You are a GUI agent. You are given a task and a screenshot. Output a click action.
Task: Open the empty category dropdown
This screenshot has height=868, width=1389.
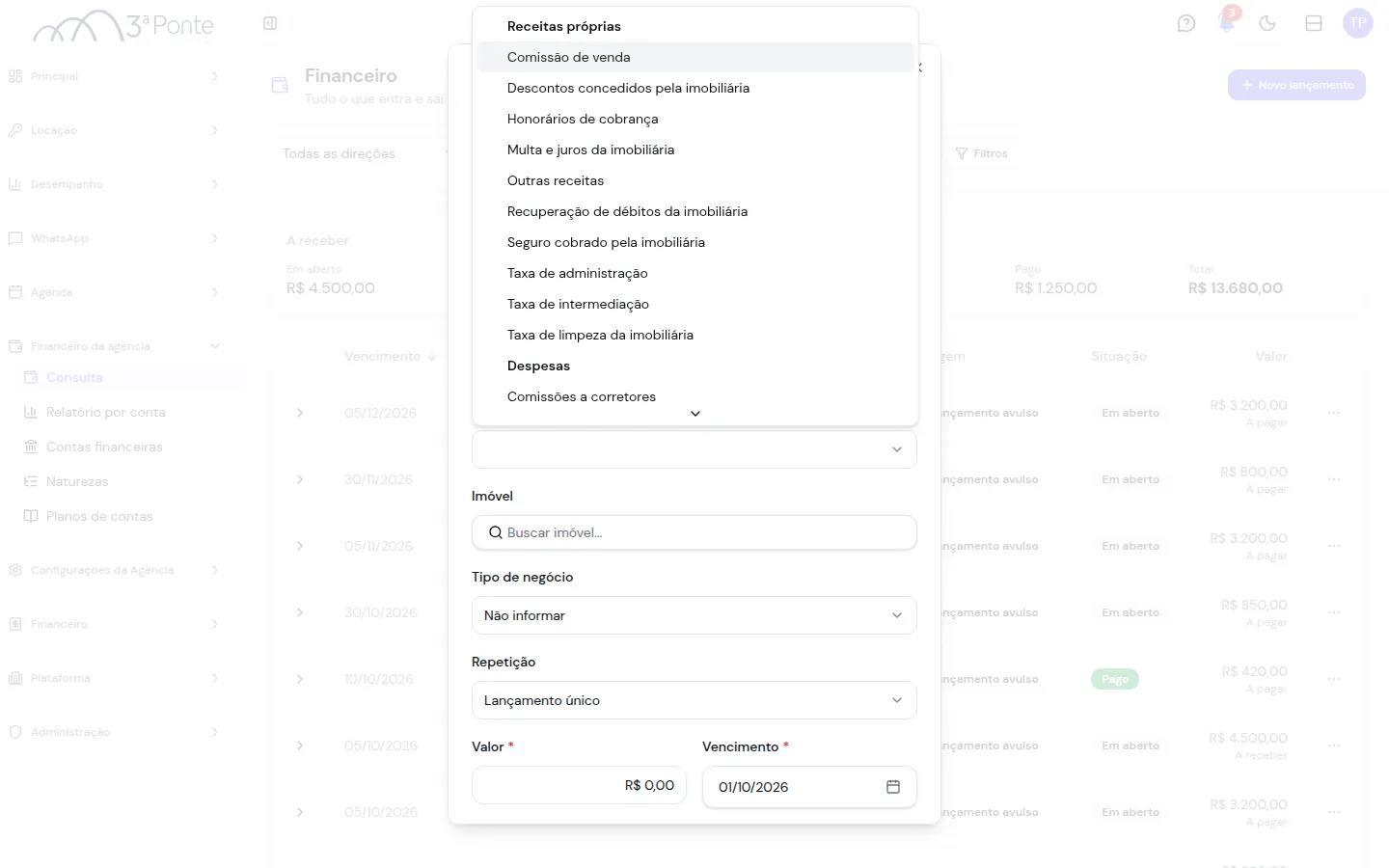coord(694,449)
